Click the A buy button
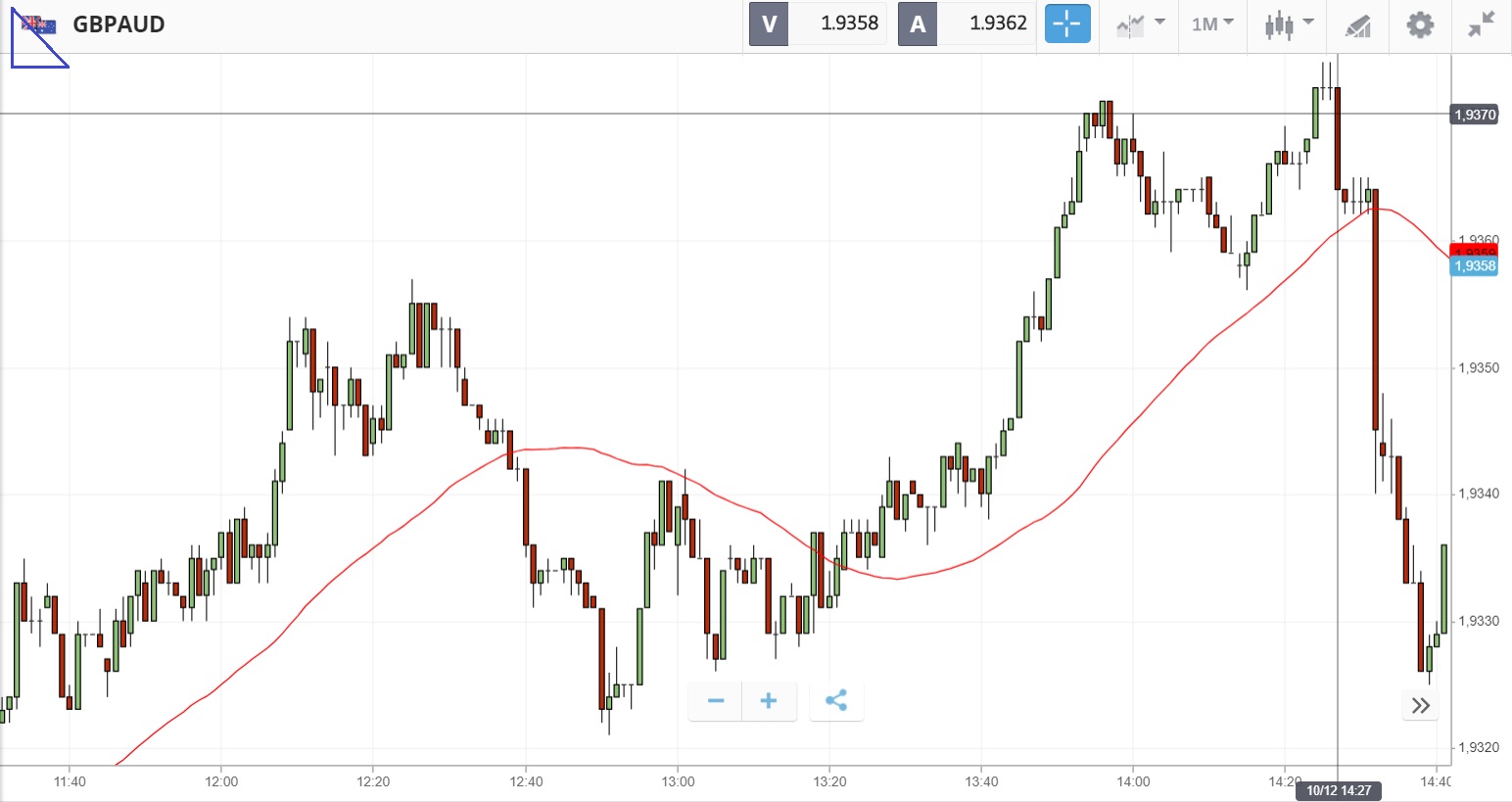This screenshot has height=802, width=1512. (x=918, y=24)
